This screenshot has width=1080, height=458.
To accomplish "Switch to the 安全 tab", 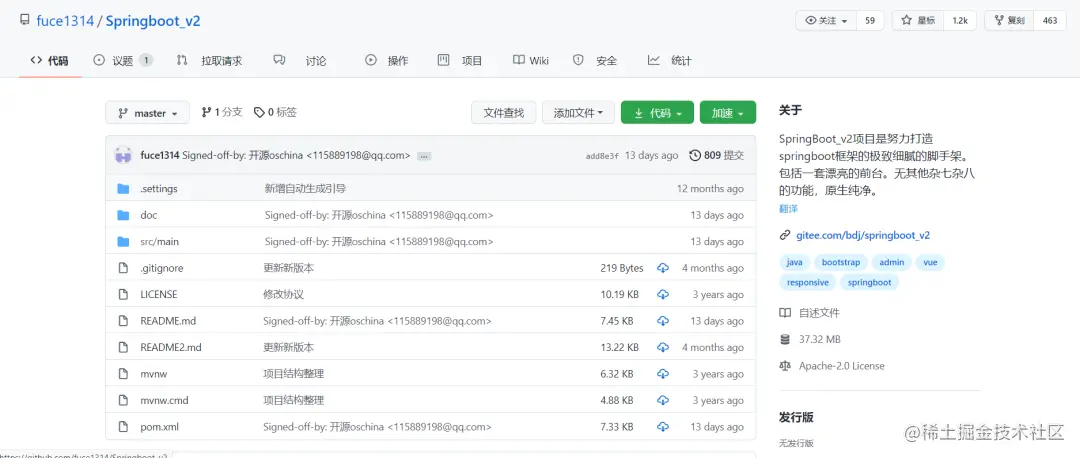I will click(595, 61).
